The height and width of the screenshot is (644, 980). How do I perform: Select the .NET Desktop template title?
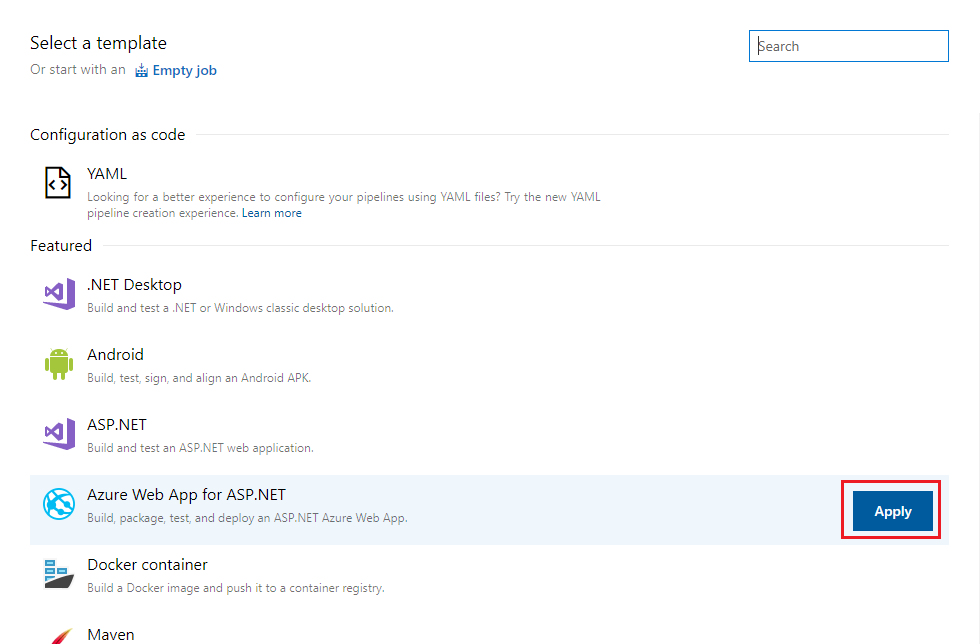tap(134, 284)
